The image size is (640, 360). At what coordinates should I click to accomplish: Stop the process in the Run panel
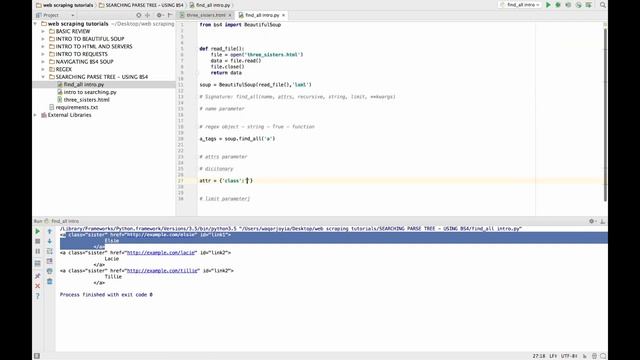coord(38,241)
